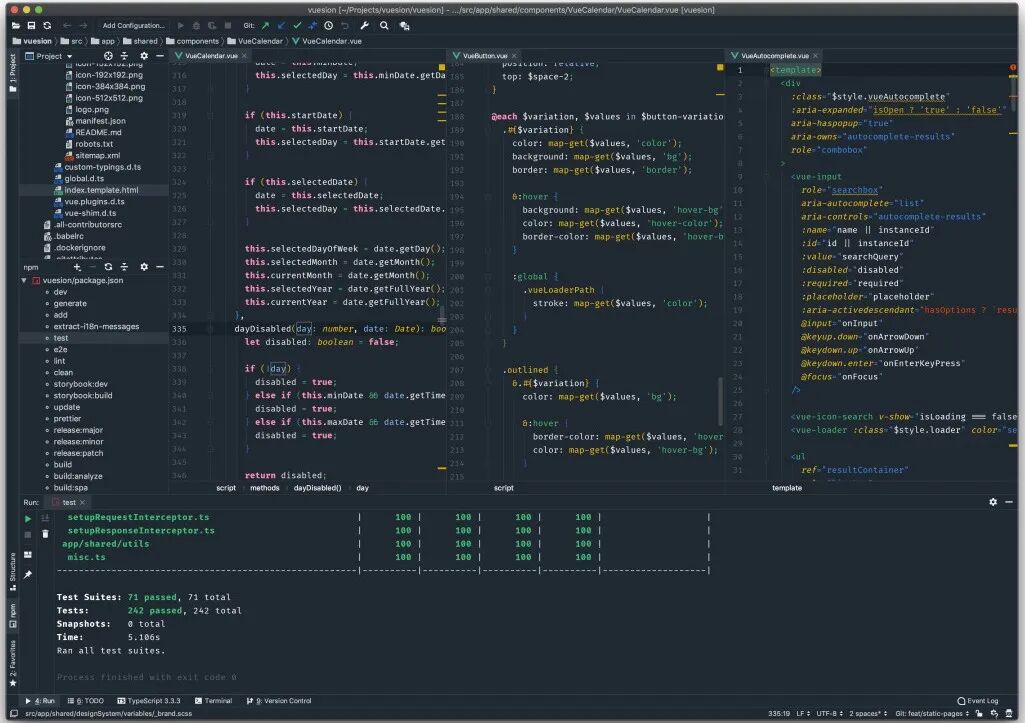Viewport: 1025px width, 723px height.
Task: Open Search Everywhere magnifier icon
Action: [384, 25]
